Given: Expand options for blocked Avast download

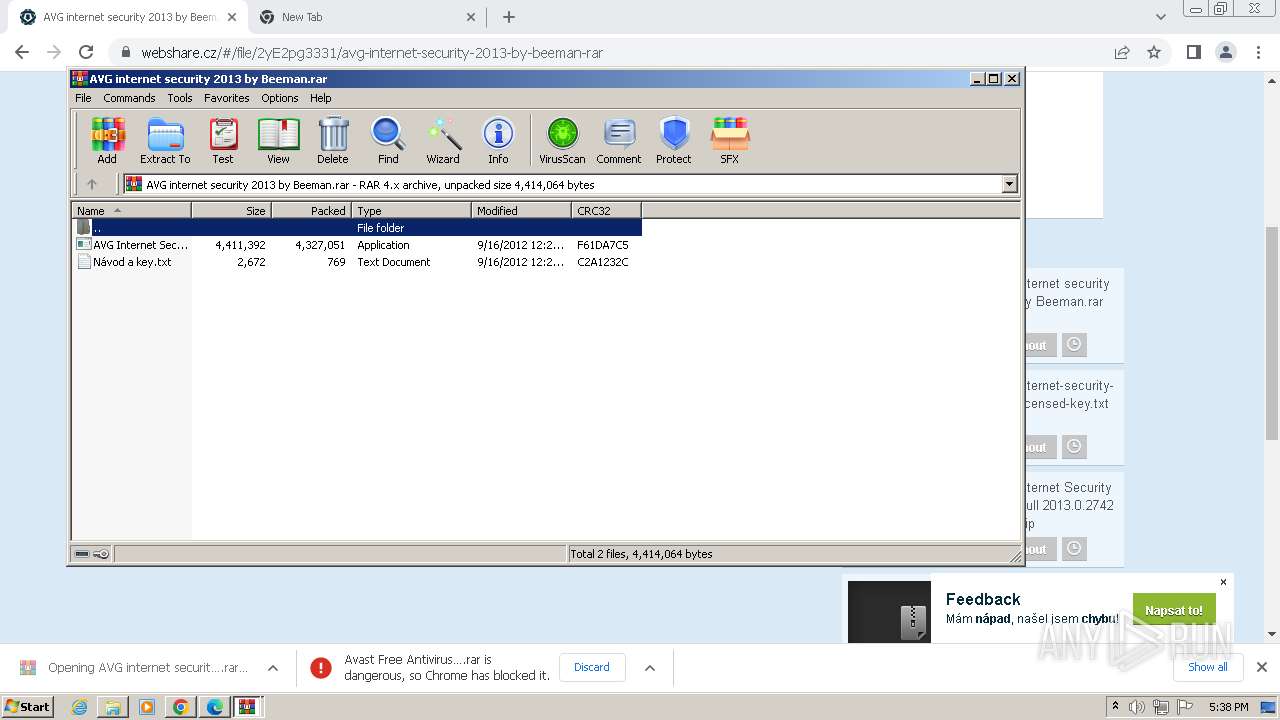Looking at the screenshot, I should [649, 668].
